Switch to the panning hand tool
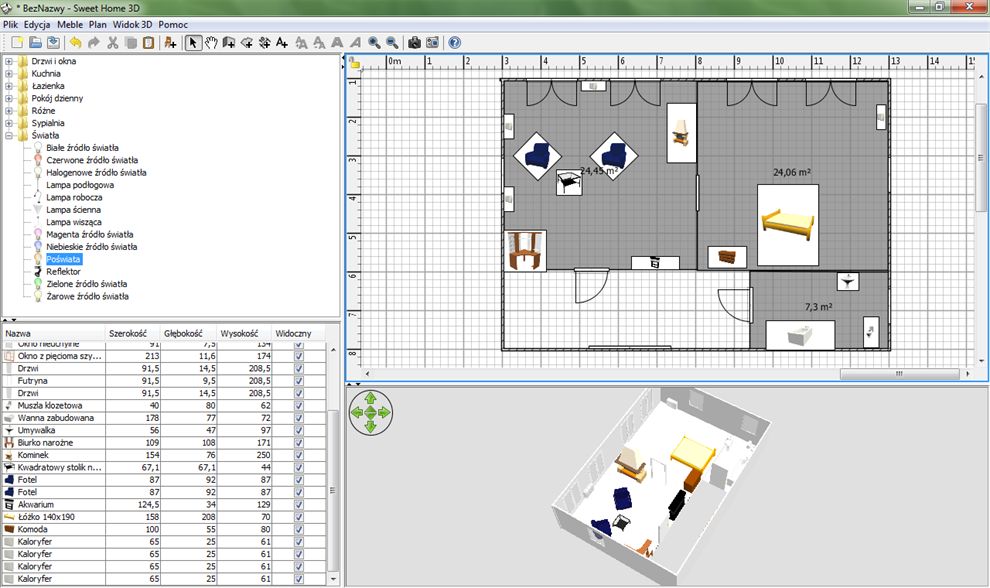Image resolution: width=990 pixels, height=588 pixels. [211, 43]
